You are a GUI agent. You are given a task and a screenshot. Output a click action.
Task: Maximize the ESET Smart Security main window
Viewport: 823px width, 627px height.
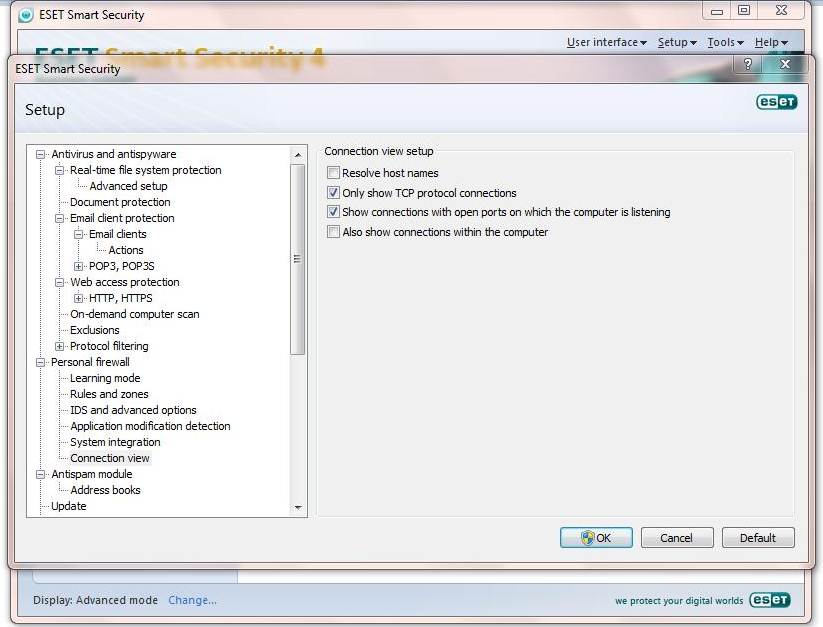pyautogui.click(x=744, y=10)
